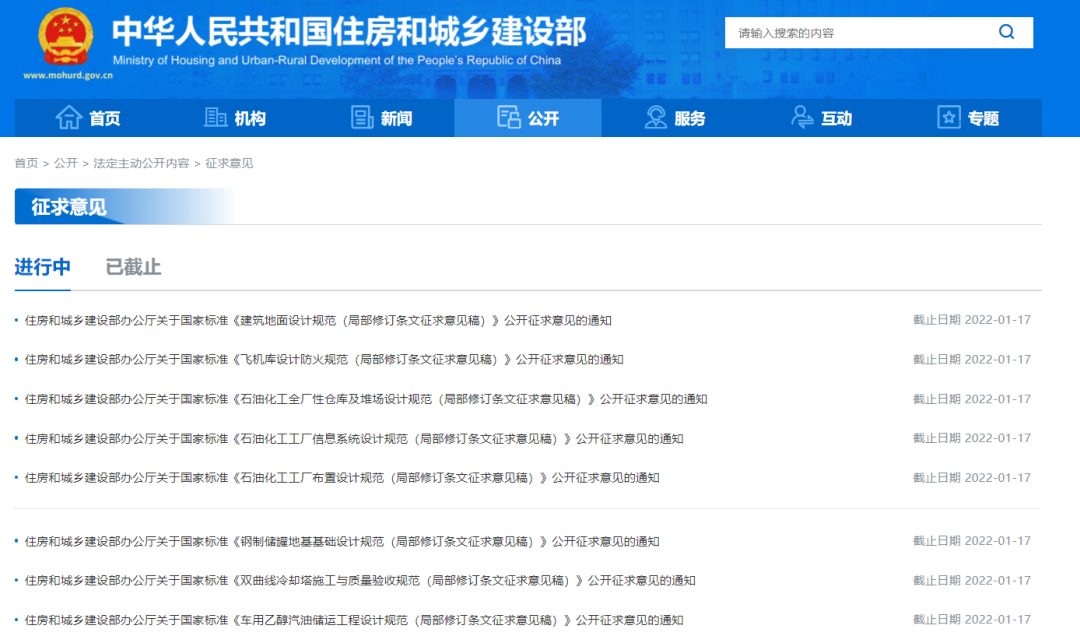This screenshot has height=636, width=1080.
Task: Open the 双曲线冷却塔施工与质量验收规范 notice
Action: coord(360,581)
